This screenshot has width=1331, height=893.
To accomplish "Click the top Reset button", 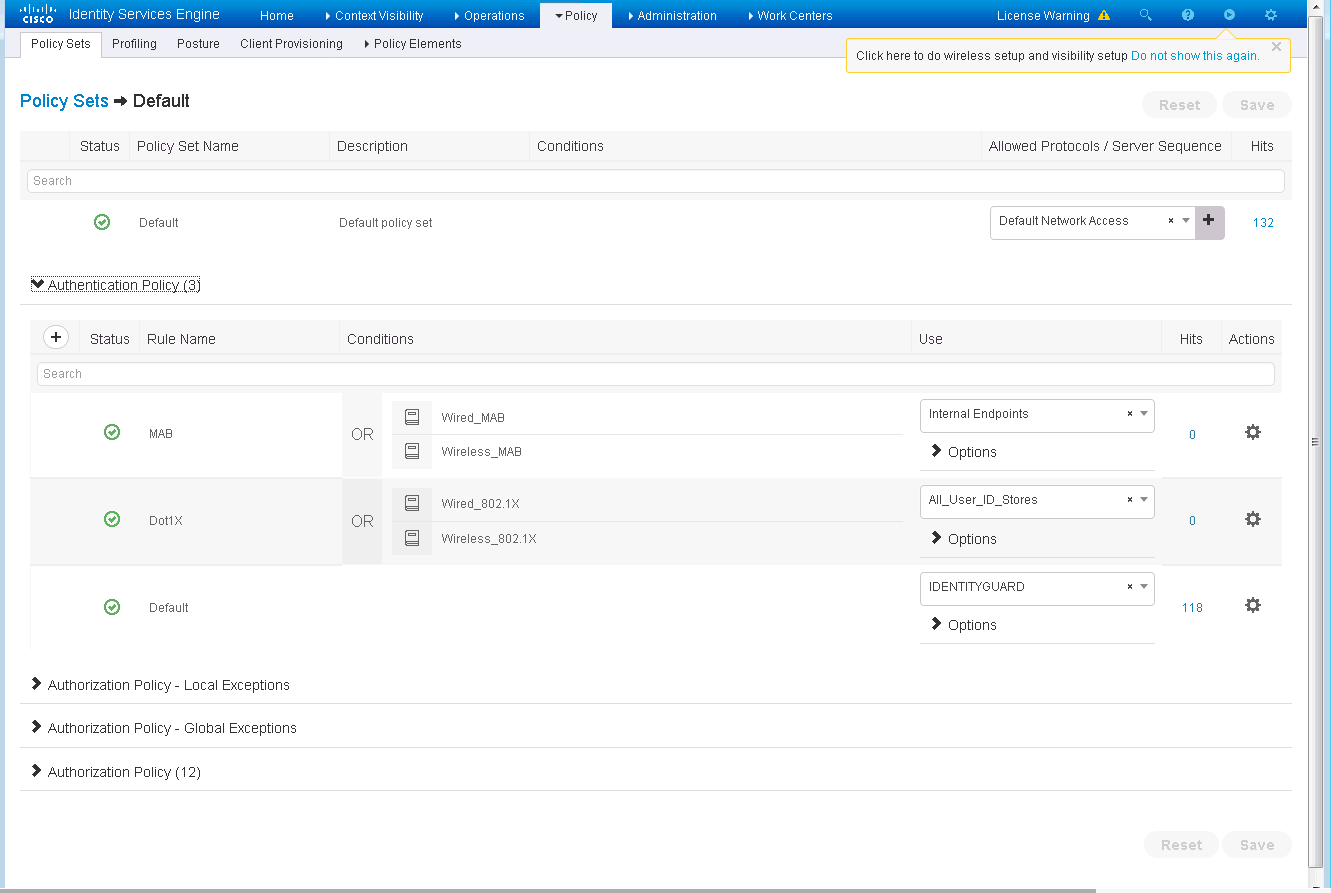I will coord(1180,105).
